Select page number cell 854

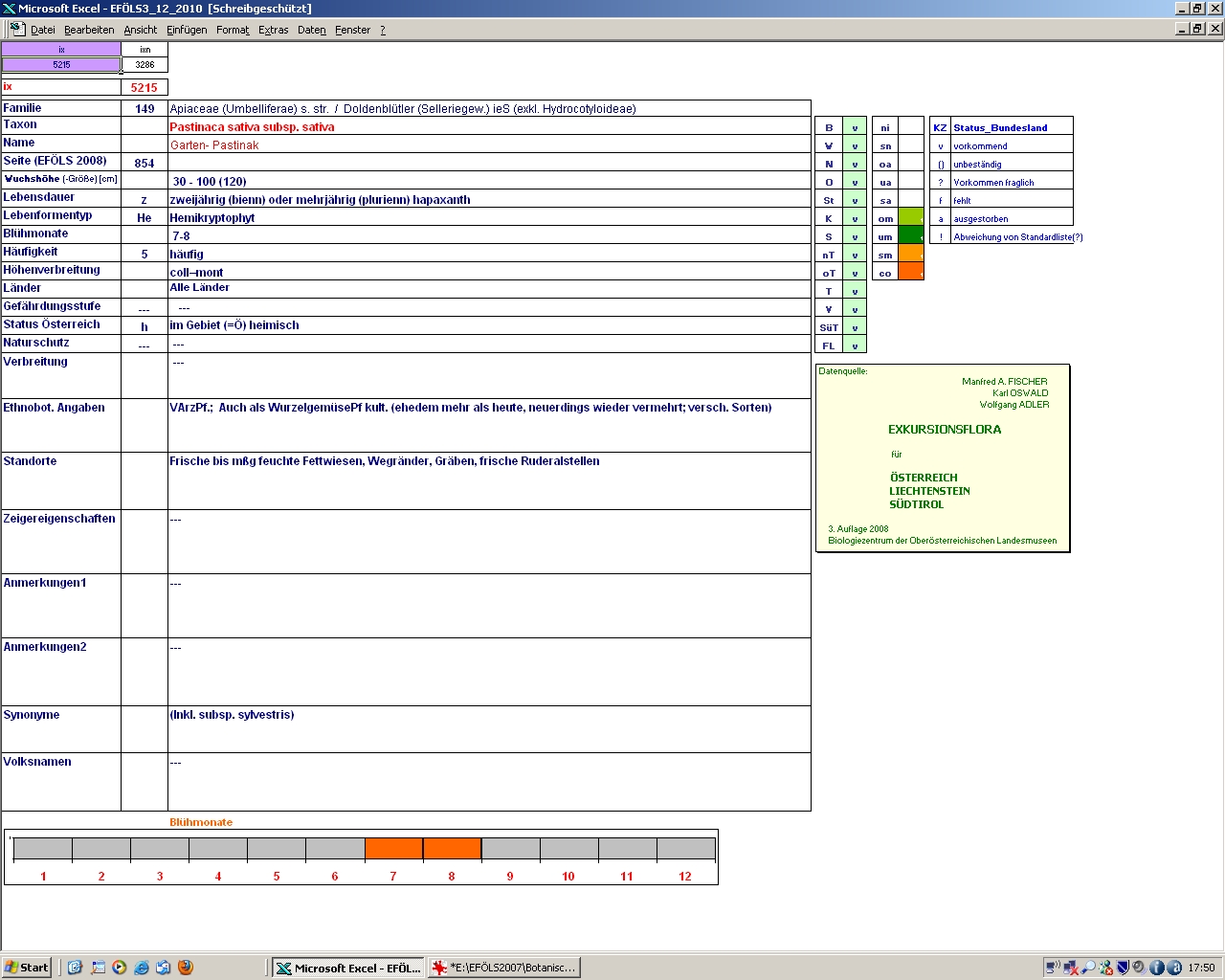click(145, 163)
